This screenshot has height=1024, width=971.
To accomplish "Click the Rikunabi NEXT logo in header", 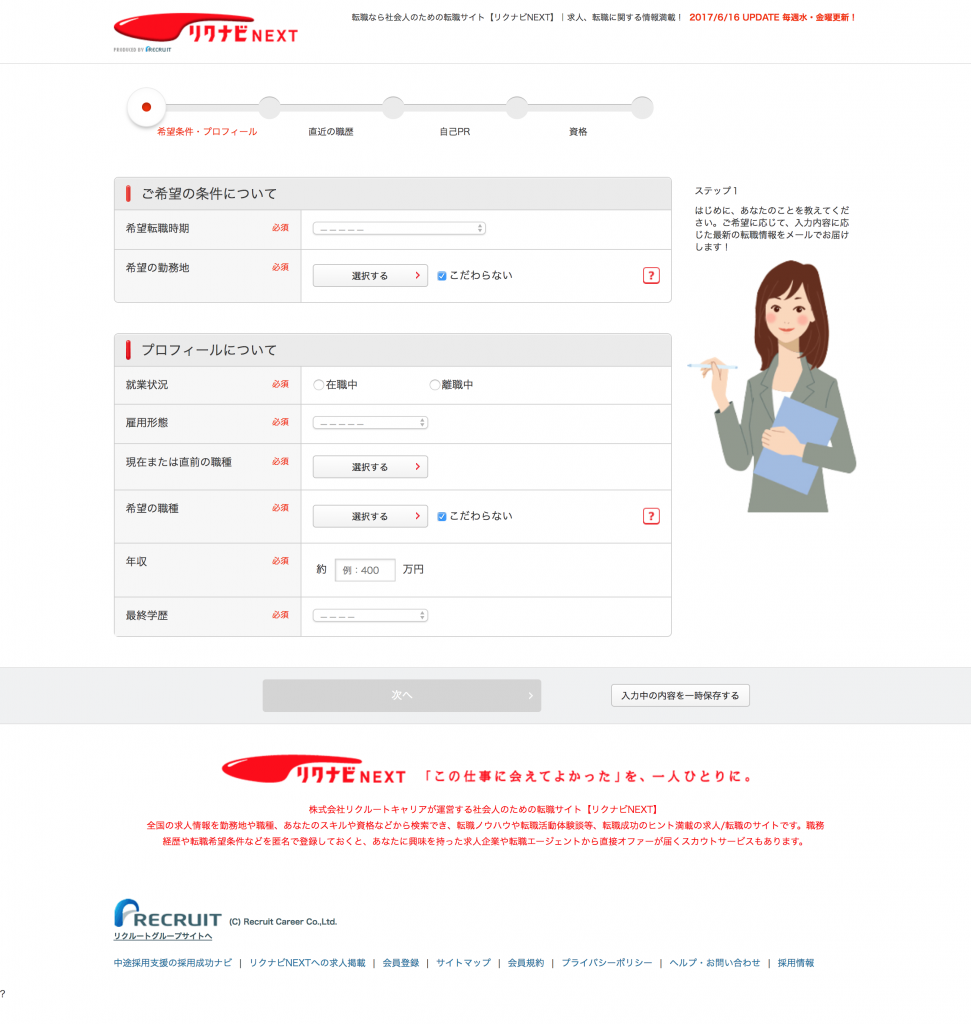I will [205, 31].
